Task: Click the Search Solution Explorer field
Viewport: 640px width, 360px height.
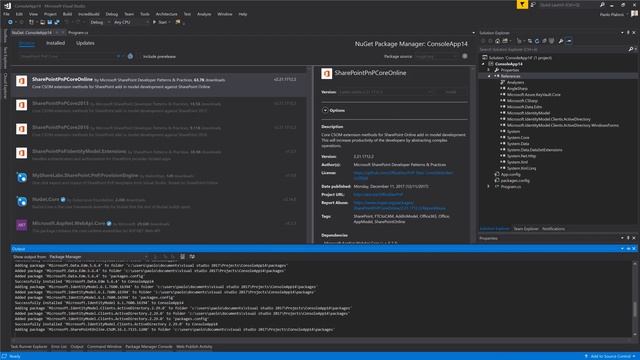Action: [553, 49]
